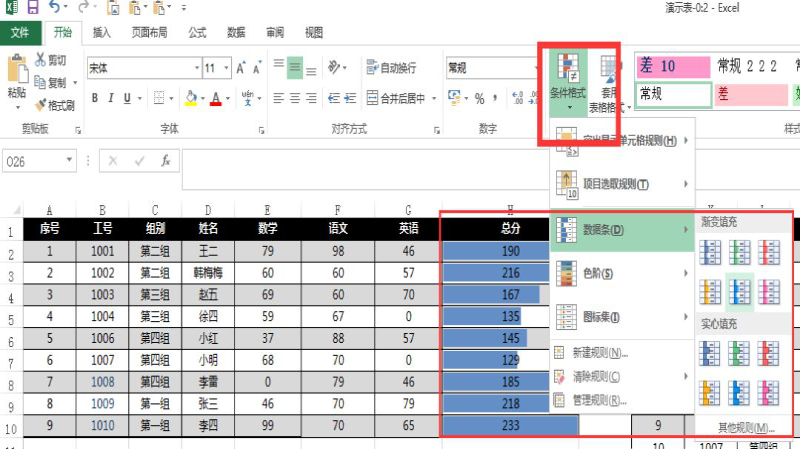Viewport: 800px width, 449px height.
Task: Click the Format Painter (格式刷) icon
Action: click(x=42, y=105)
